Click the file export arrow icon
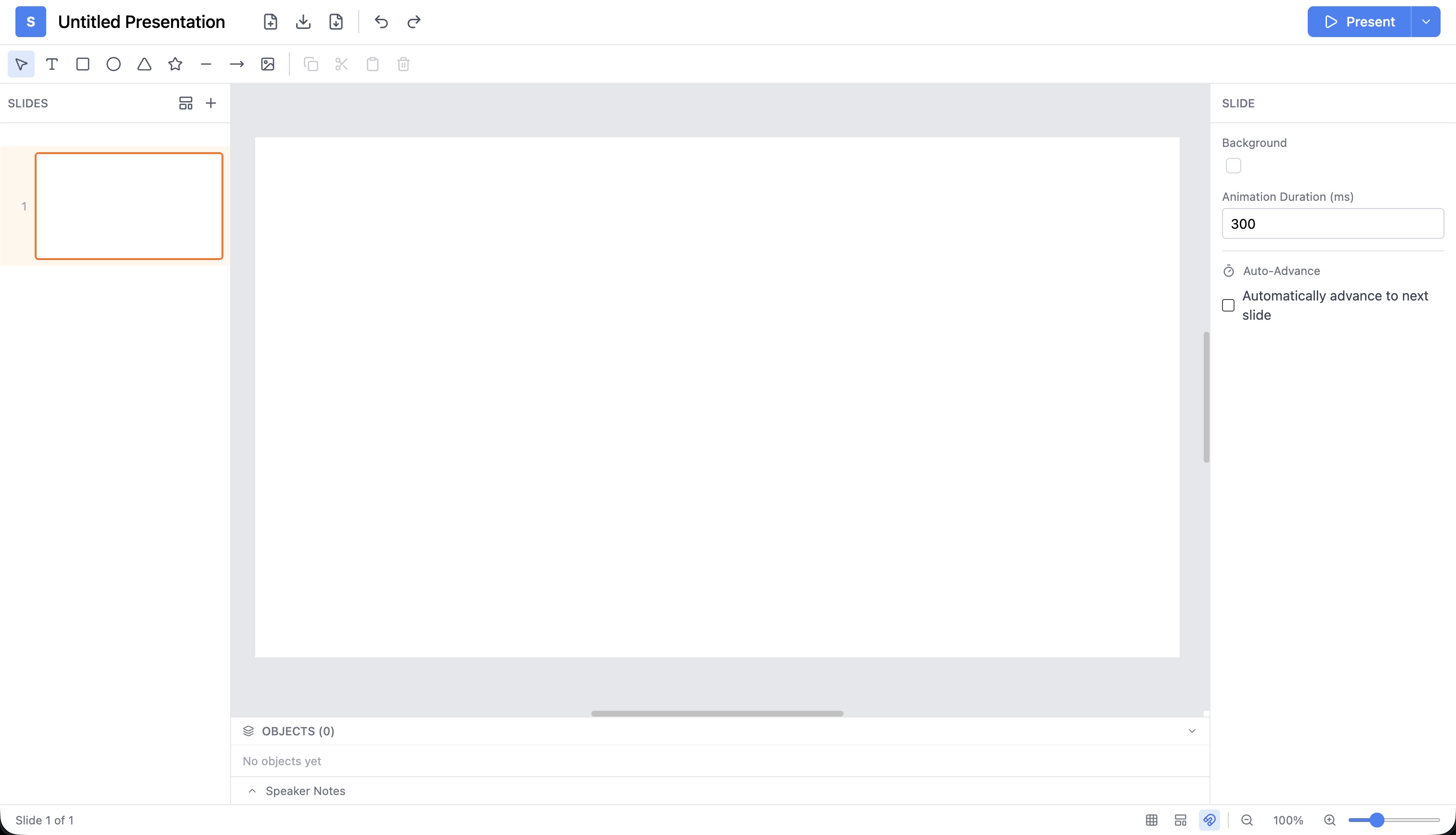This screenshot has height=835, width=1456. point(336,22)
